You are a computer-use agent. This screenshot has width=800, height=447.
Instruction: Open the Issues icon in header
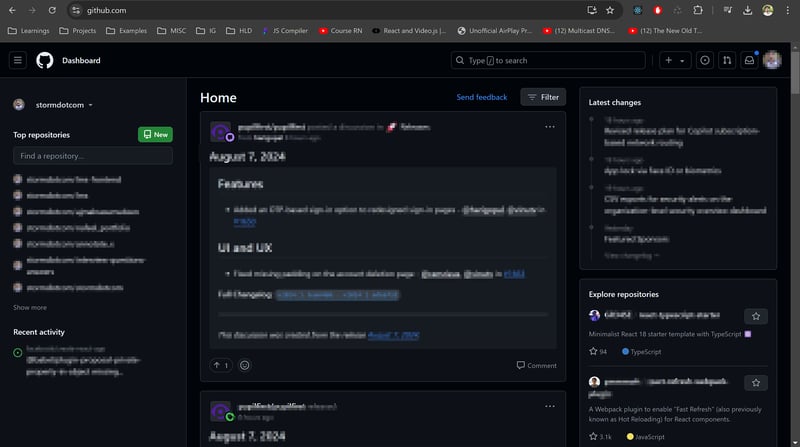tap(705, 60)
